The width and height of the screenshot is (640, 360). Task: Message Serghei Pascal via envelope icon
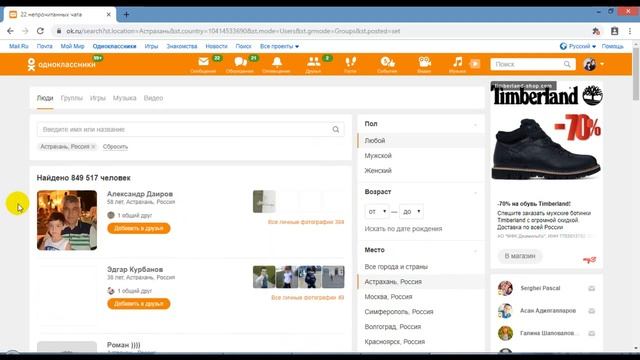tap(591, 289)
